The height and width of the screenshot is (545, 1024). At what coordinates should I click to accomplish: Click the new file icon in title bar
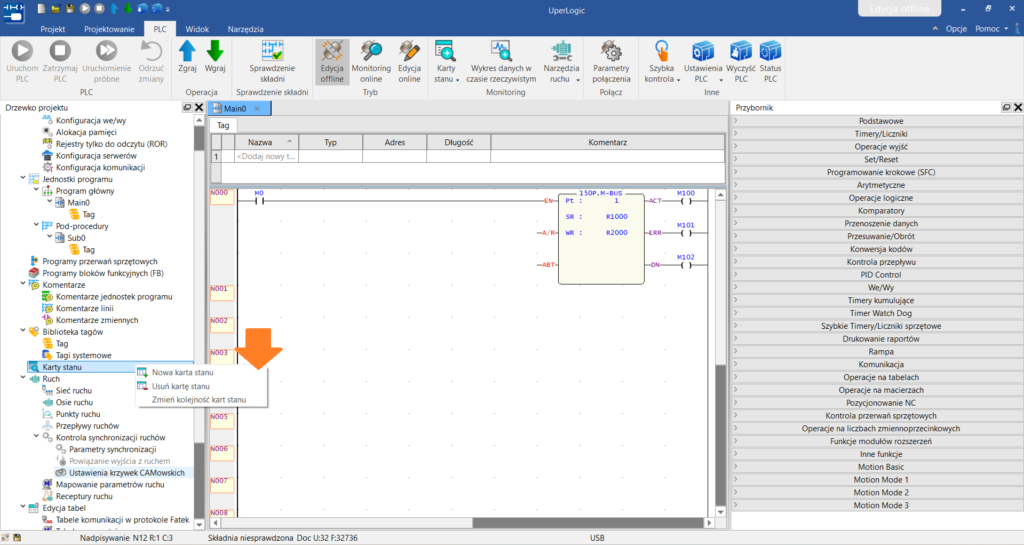tap(41, 8)
